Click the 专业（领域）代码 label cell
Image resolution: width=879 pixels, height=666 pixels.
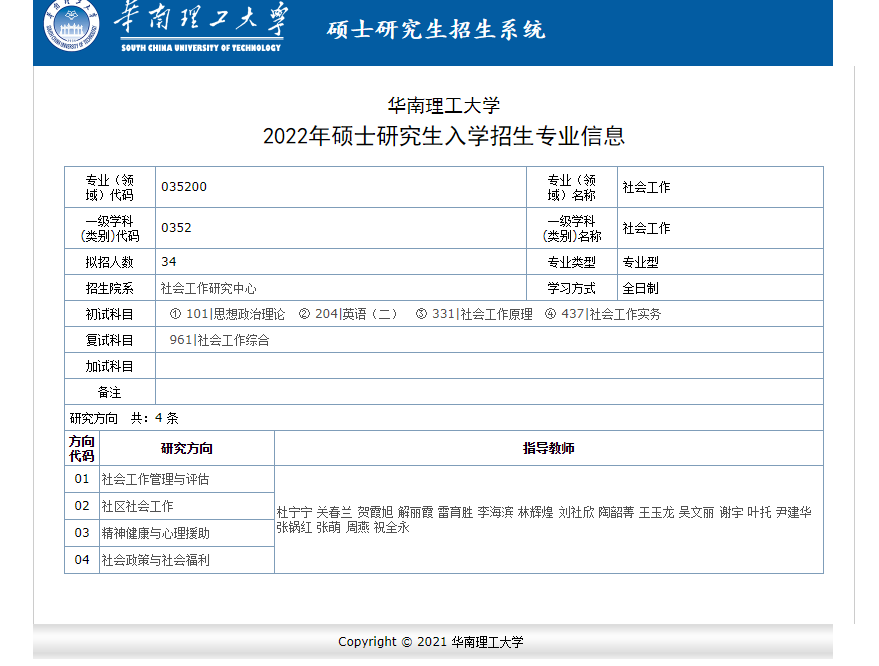pyautogui.click(x=110, y=187)
